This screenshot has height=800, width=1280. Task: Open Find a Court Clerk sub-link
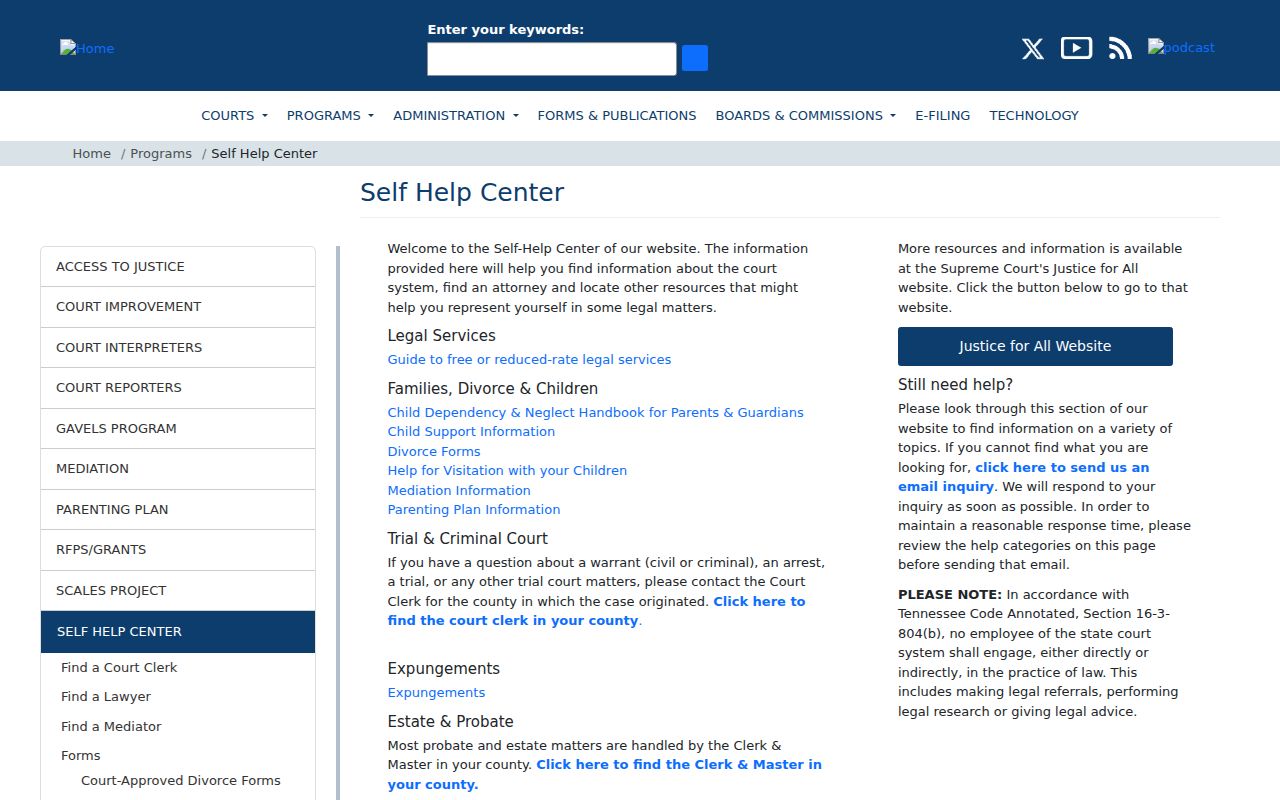click(x=119, y=668)
